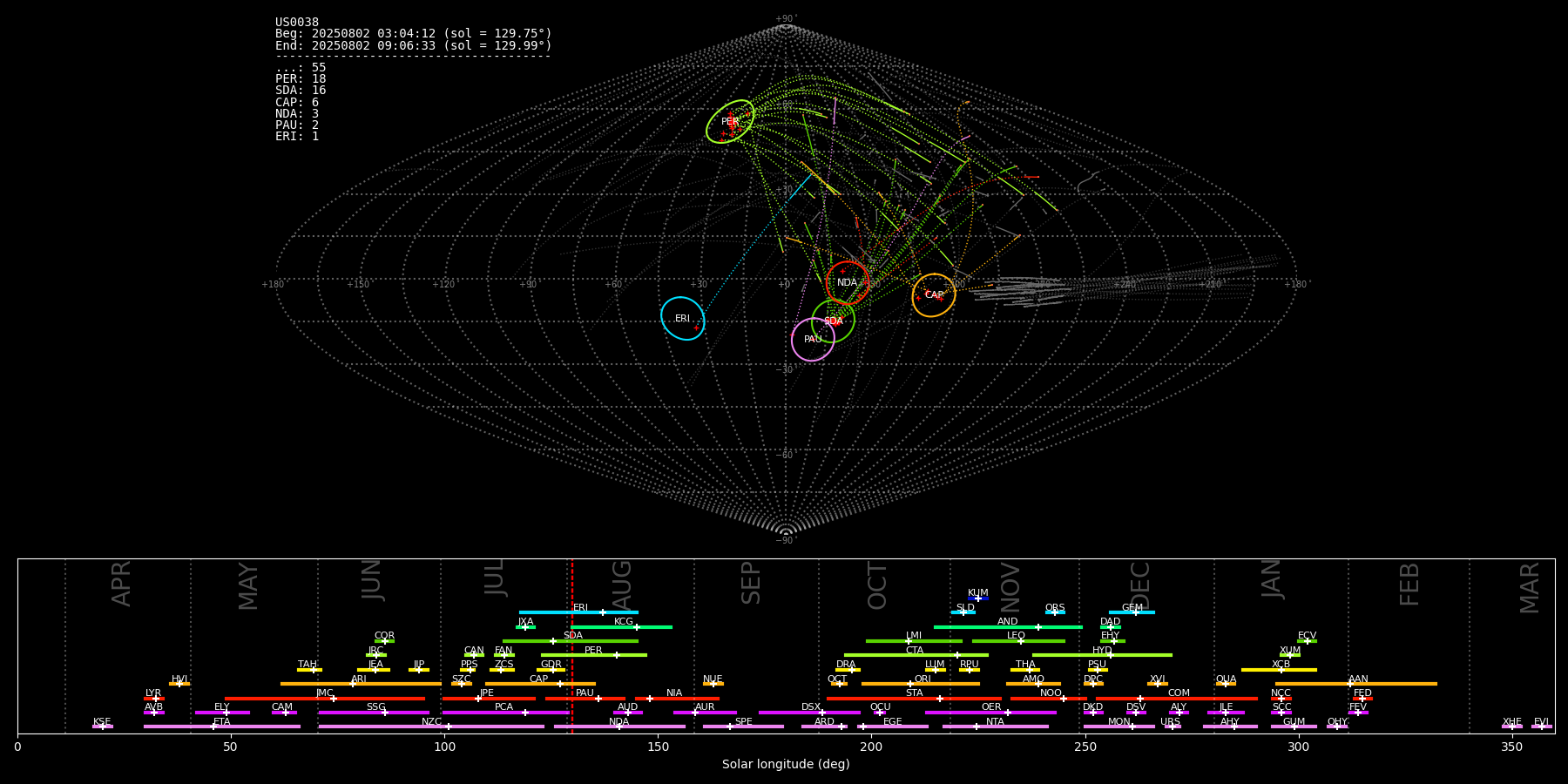Click the 'Solar longitude (deg)' axis label

click(786, 765)
